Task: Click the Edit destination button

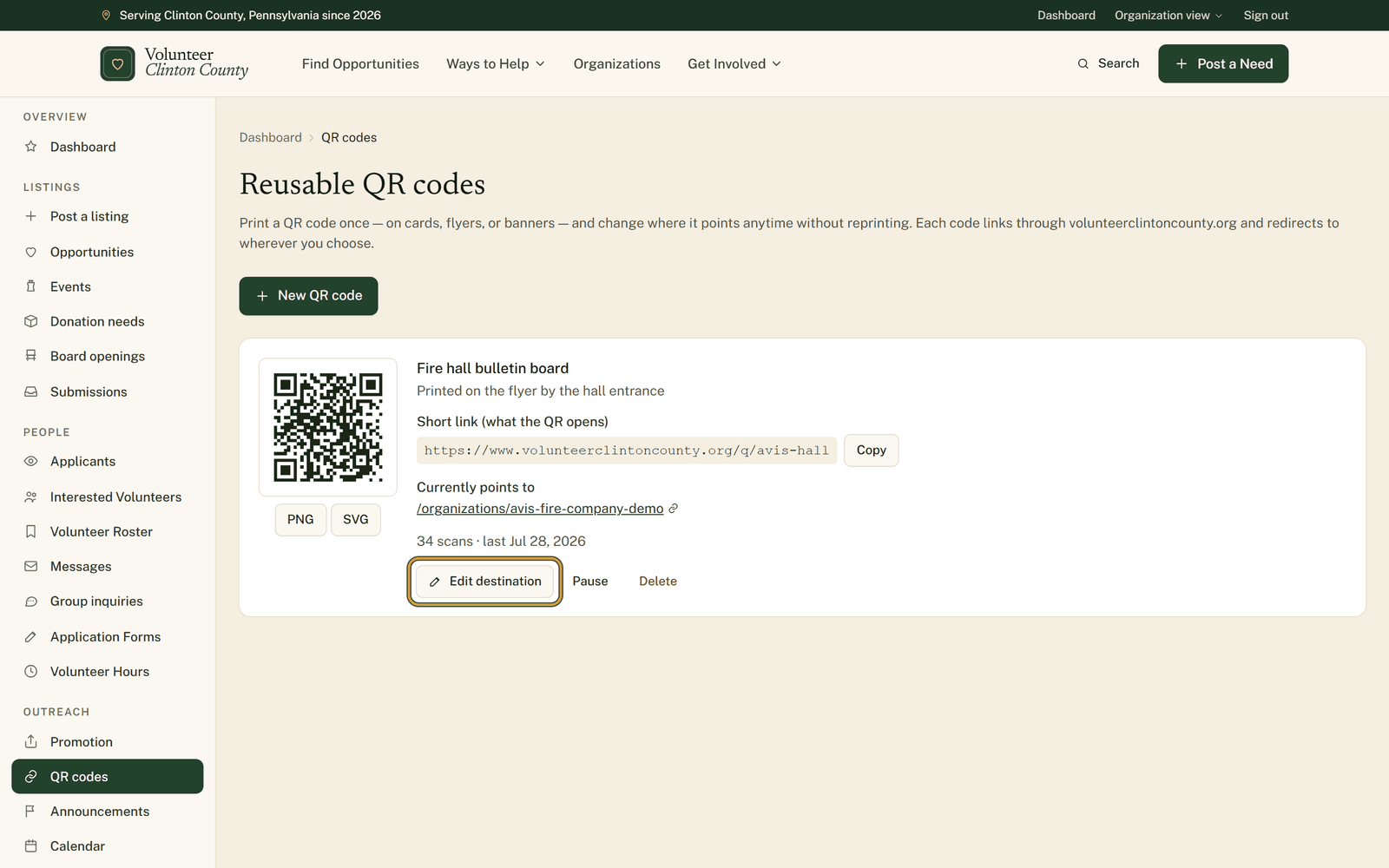Action: [484, 582]
